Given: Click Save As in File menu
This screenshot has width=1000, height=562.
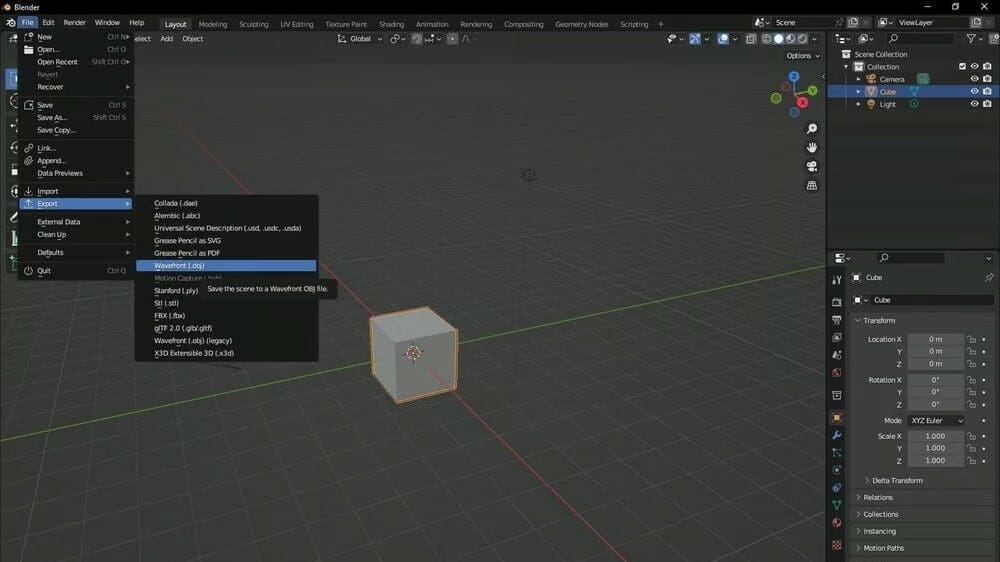Looking at the screenshot, I should [75, 117].
